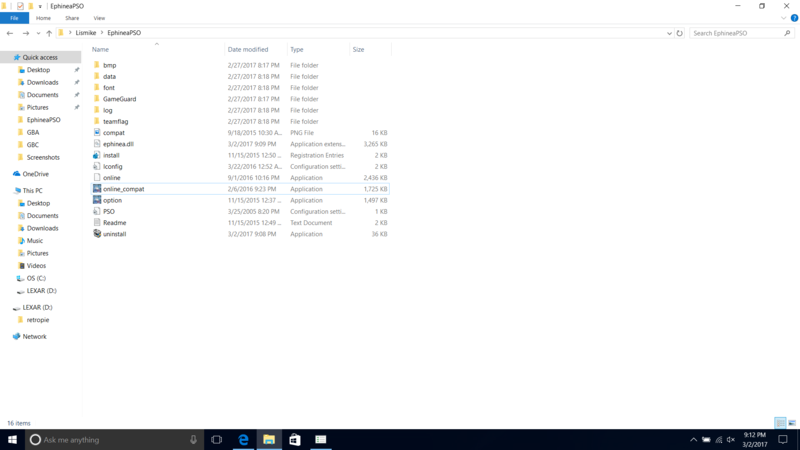Expand the address bar history dropdown

point(669,33)
